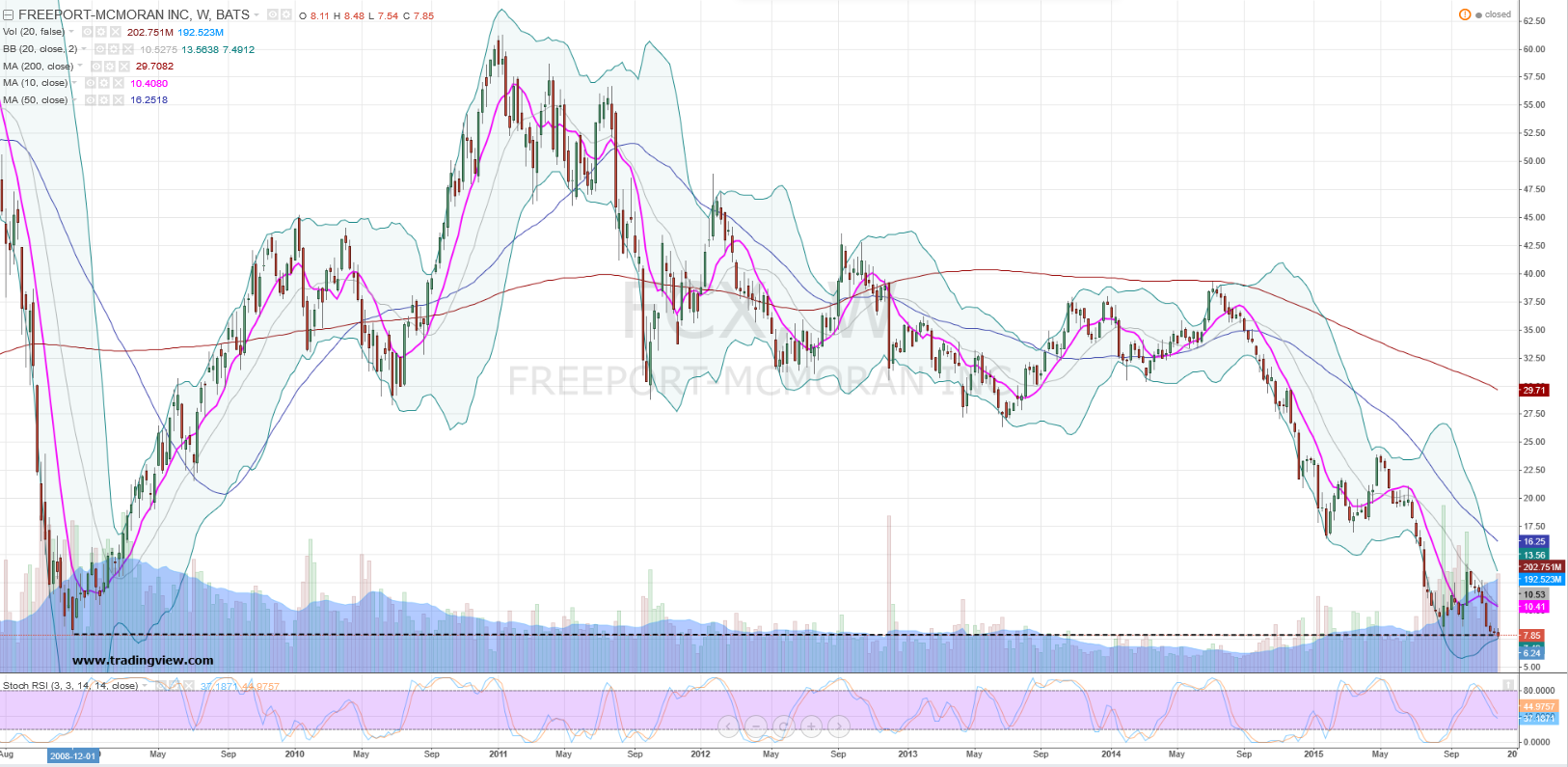This screenshot has height=767, width=1568.
Task: Open settings gear for the main FREEPORT-MCMORAN series
Action: point(286,15)
